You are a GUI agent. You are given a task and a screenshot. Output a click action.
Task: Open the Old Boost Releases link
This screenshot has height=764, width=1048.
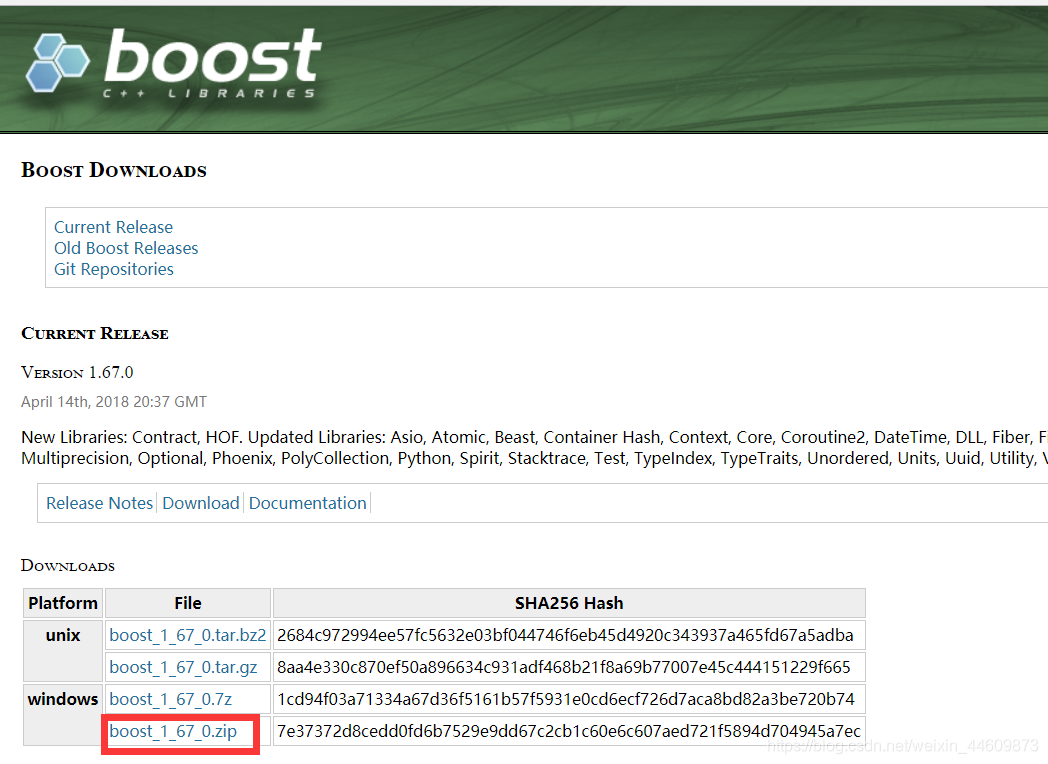126,248
